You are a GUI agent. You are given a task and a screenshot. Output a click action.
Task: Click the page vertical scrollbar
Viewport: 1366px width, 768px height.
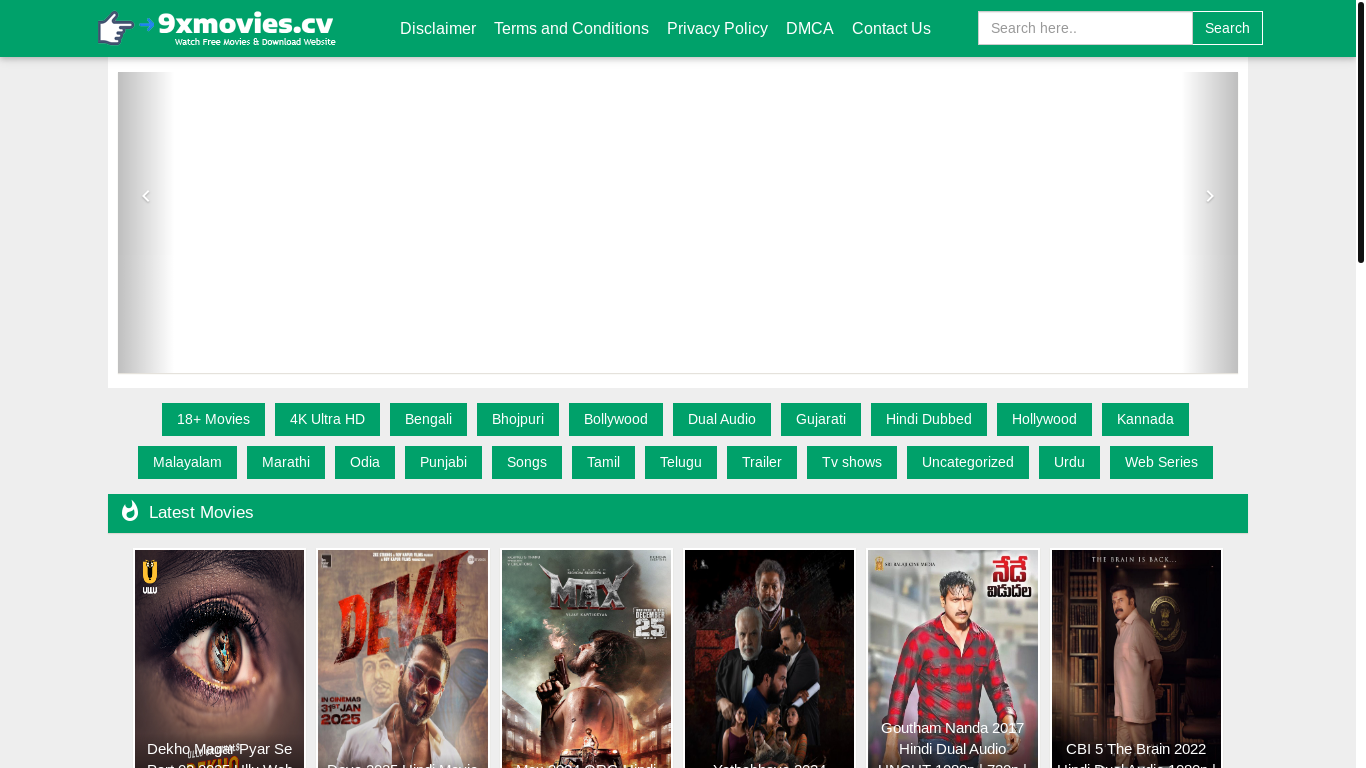(x=1360, y=130)
